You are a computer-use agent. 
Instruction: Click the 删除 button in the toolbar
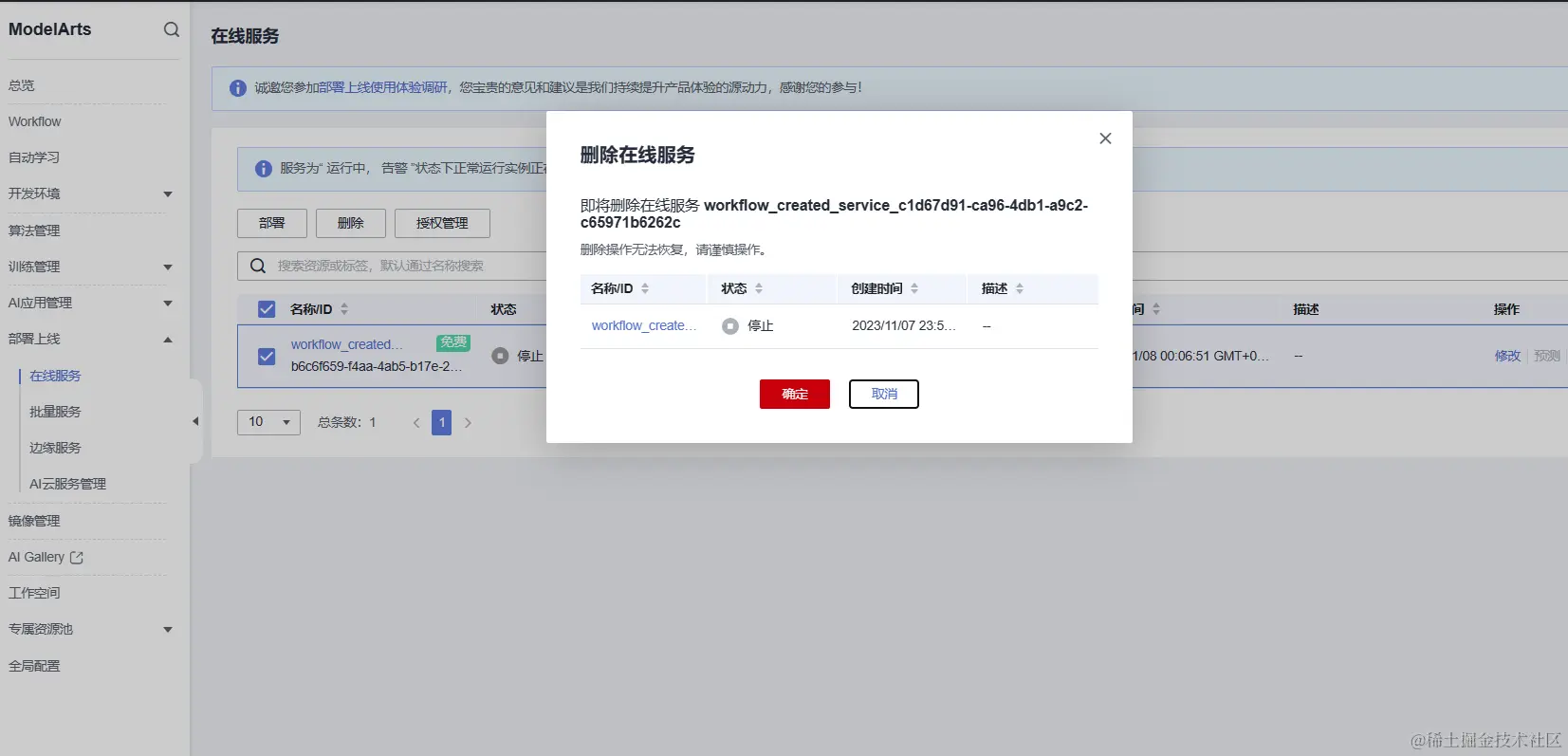click(351, 223)
